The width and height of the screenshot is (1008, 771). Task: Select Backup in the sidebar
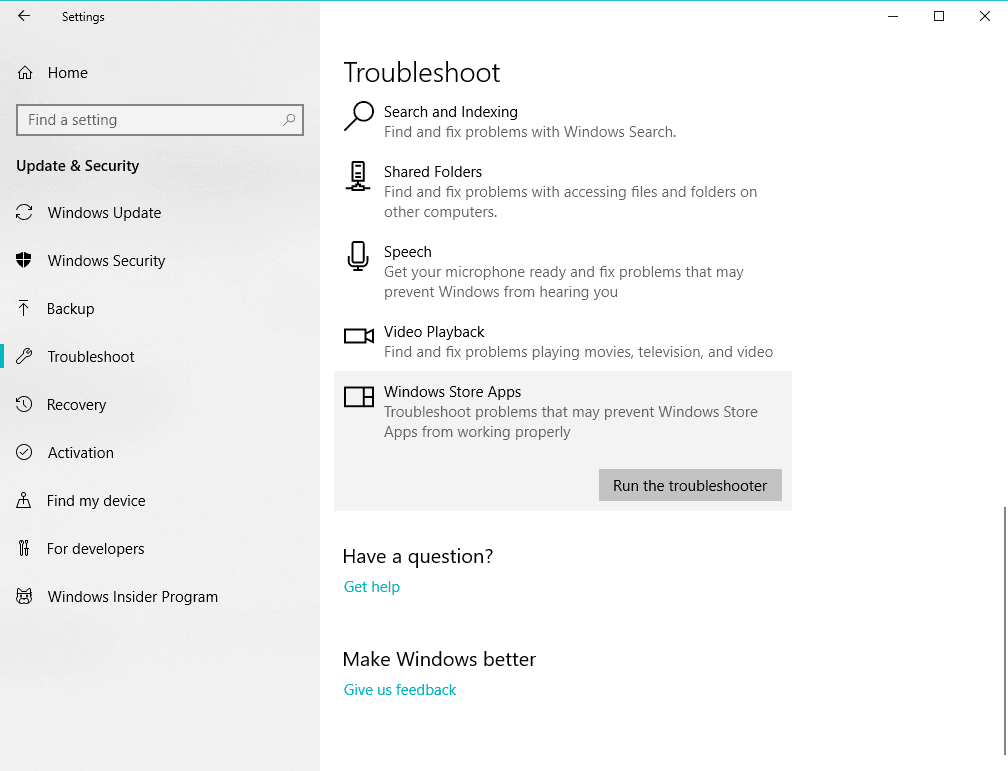159,309
